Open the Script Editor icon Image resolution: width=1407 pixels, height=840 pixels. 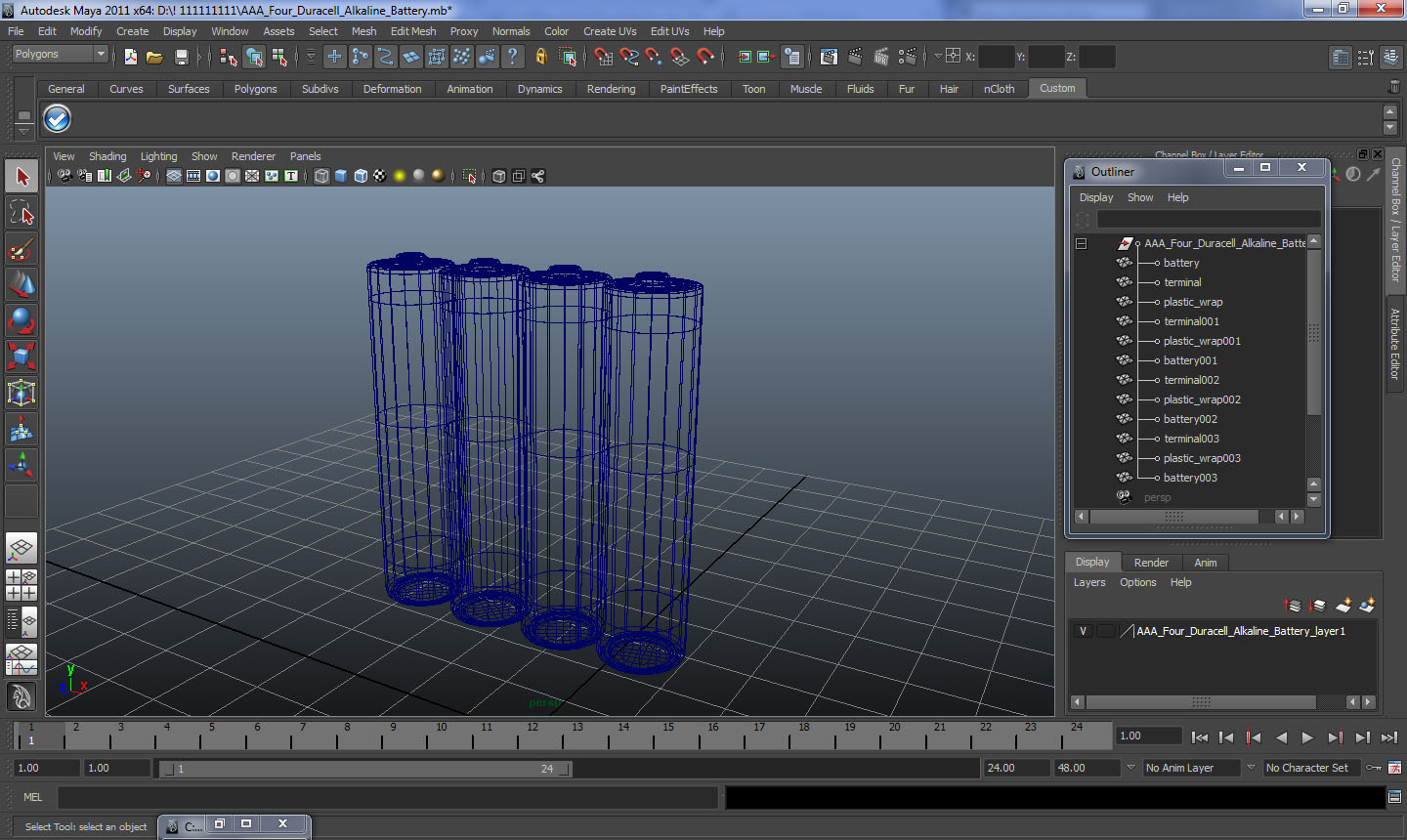(x=1394, y=797)
